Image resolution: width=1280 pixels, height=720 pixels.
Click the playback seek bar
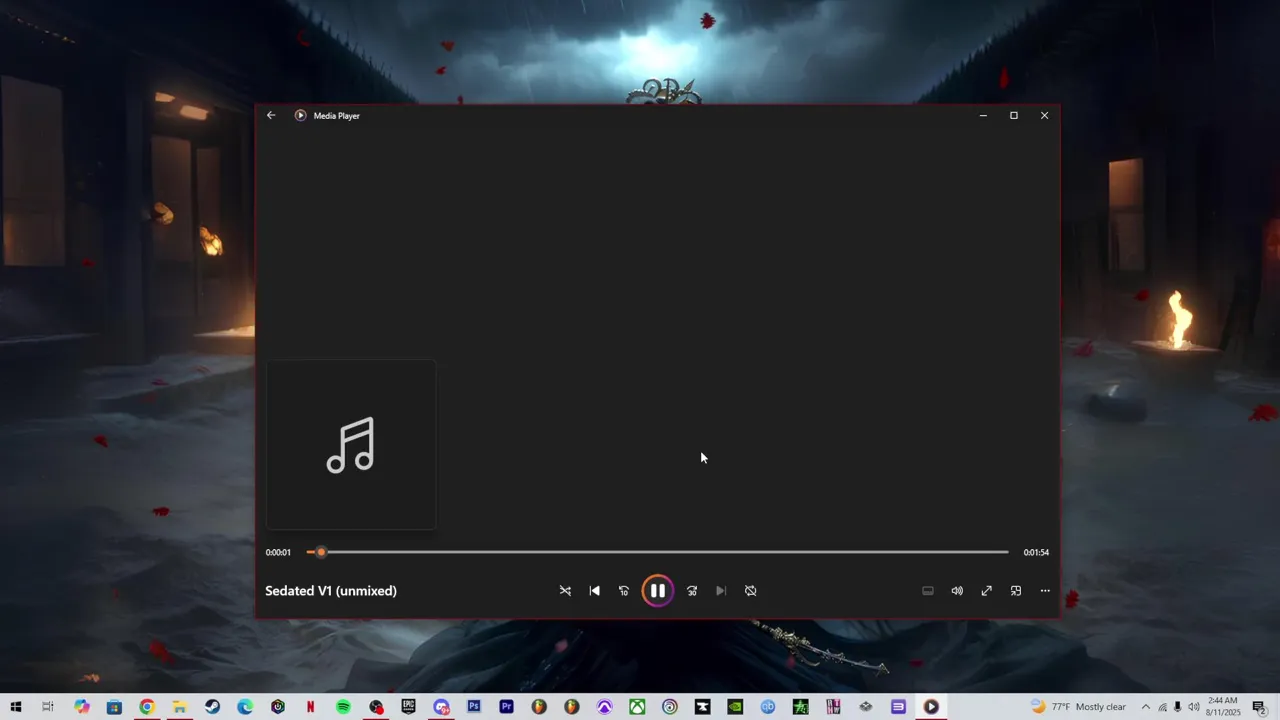point(658,552)
